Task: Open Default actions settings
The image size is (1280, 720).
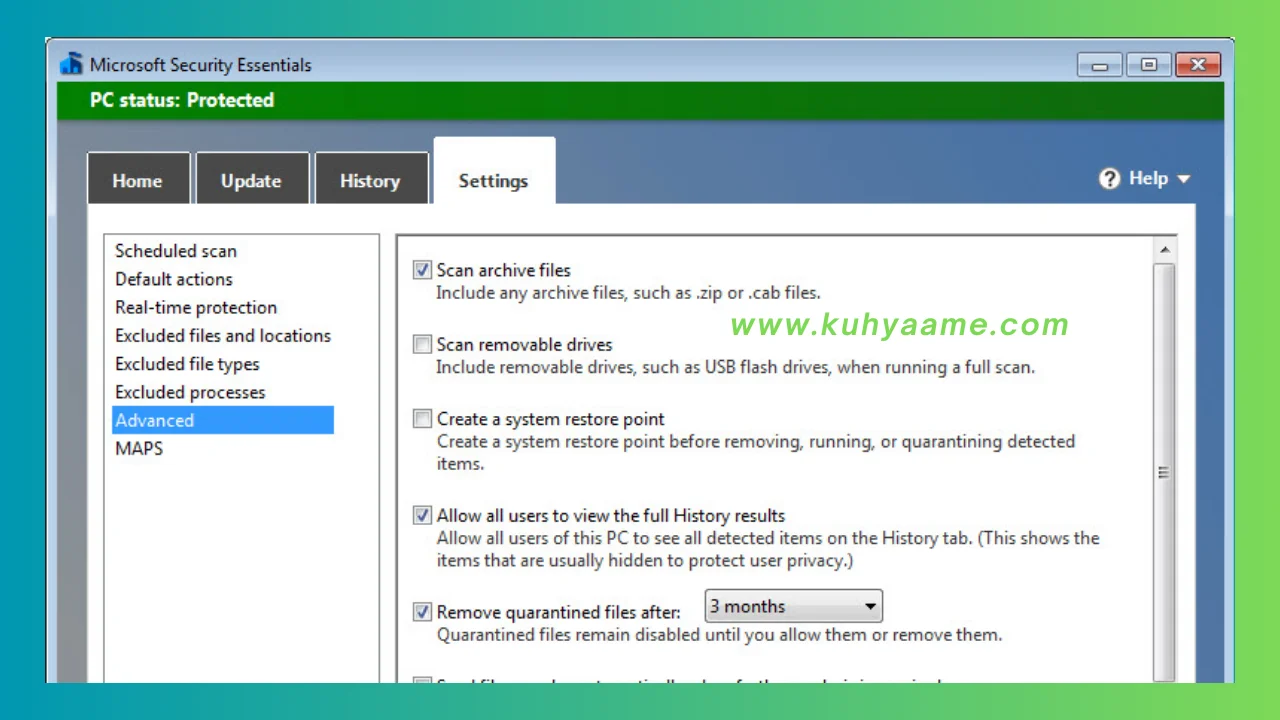Action: pos(174,279)
